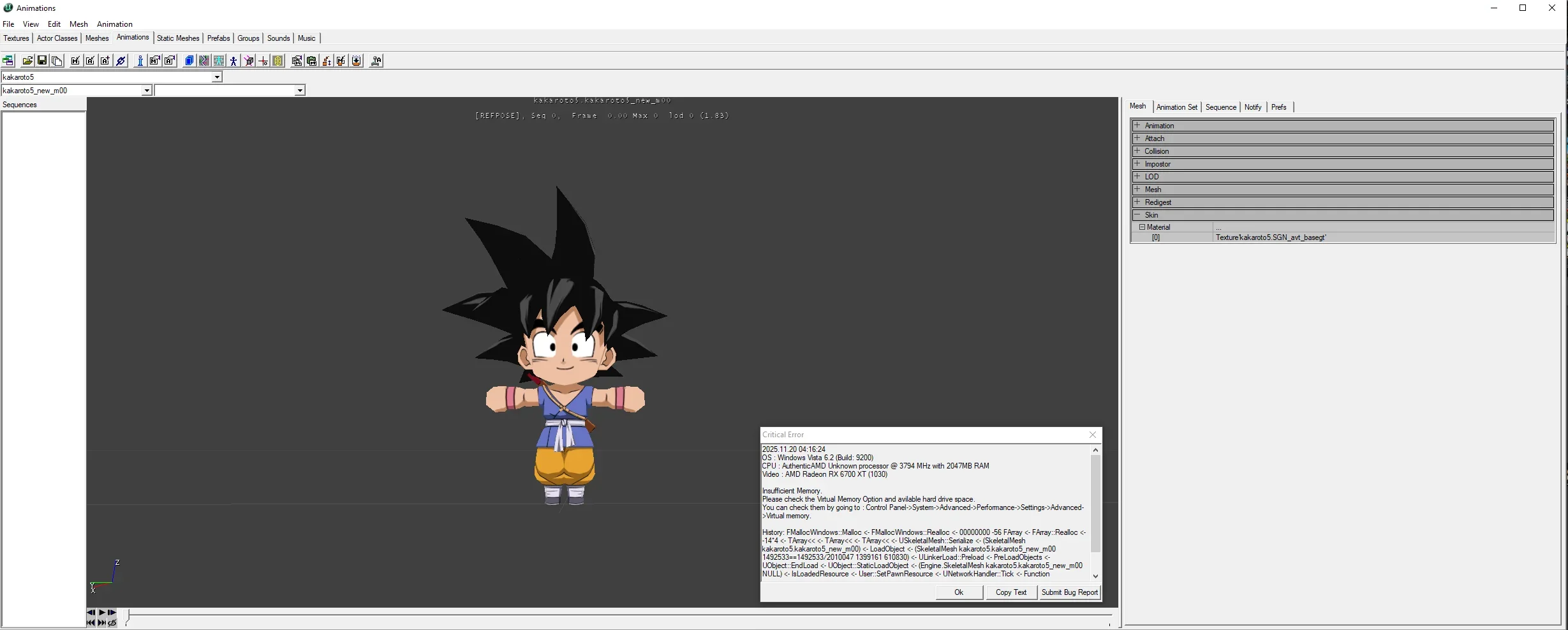The height and width of the screenshot is (630, 1568).
Task: Expand the Redigest property category
Action: point(1137,202)
